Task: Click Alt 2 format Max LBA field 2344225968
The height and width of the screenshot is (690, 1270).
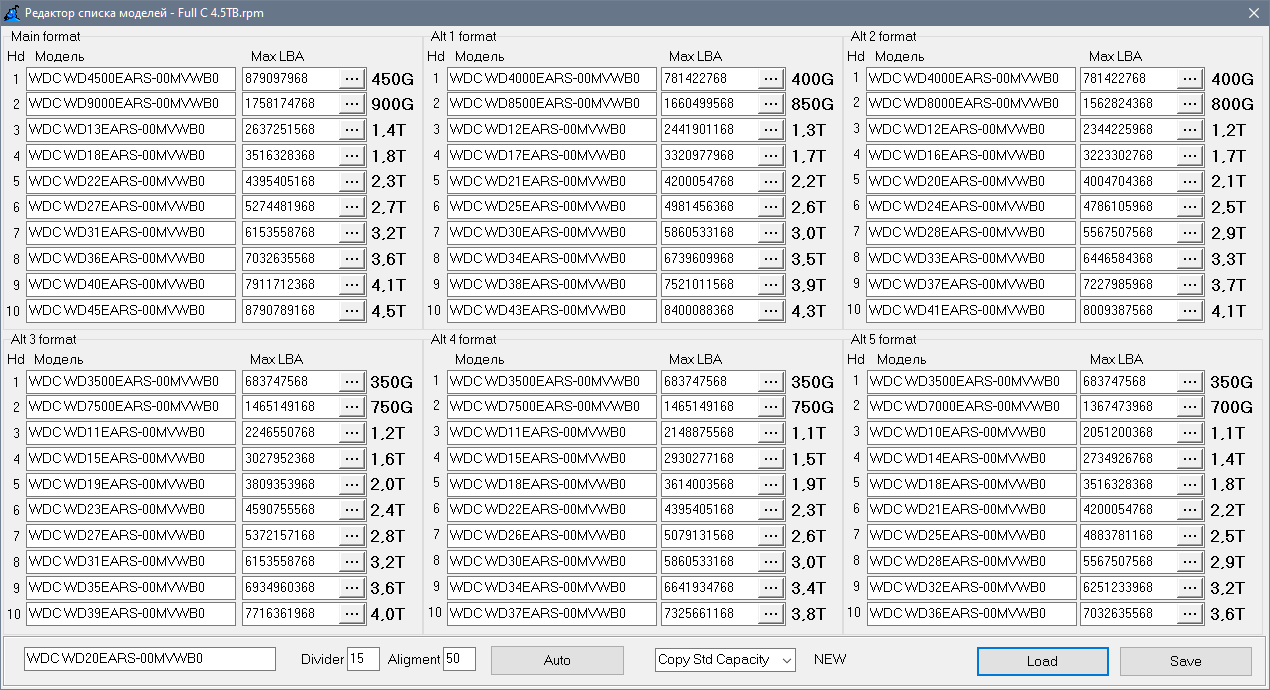Action: pos(1128,129)
